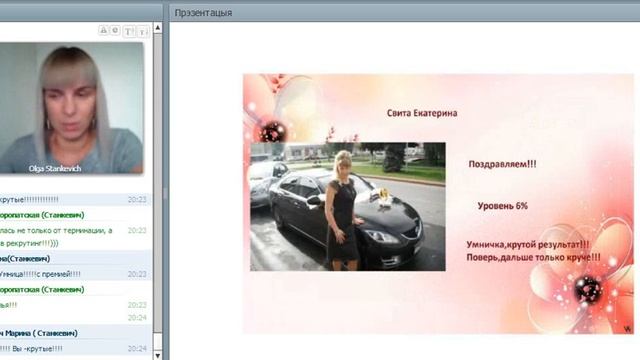Click the Olga Stankevich name label
Image resolution: width=640 pixels, height=360 pixels.
pos(55,169)
